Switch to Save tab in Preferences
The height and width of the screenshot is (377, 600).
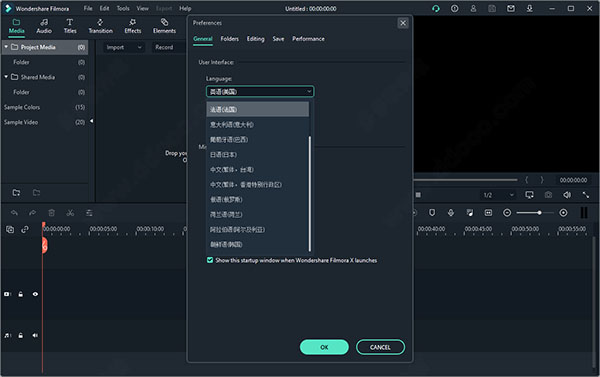pyautogui.click(x=278, y=39)
